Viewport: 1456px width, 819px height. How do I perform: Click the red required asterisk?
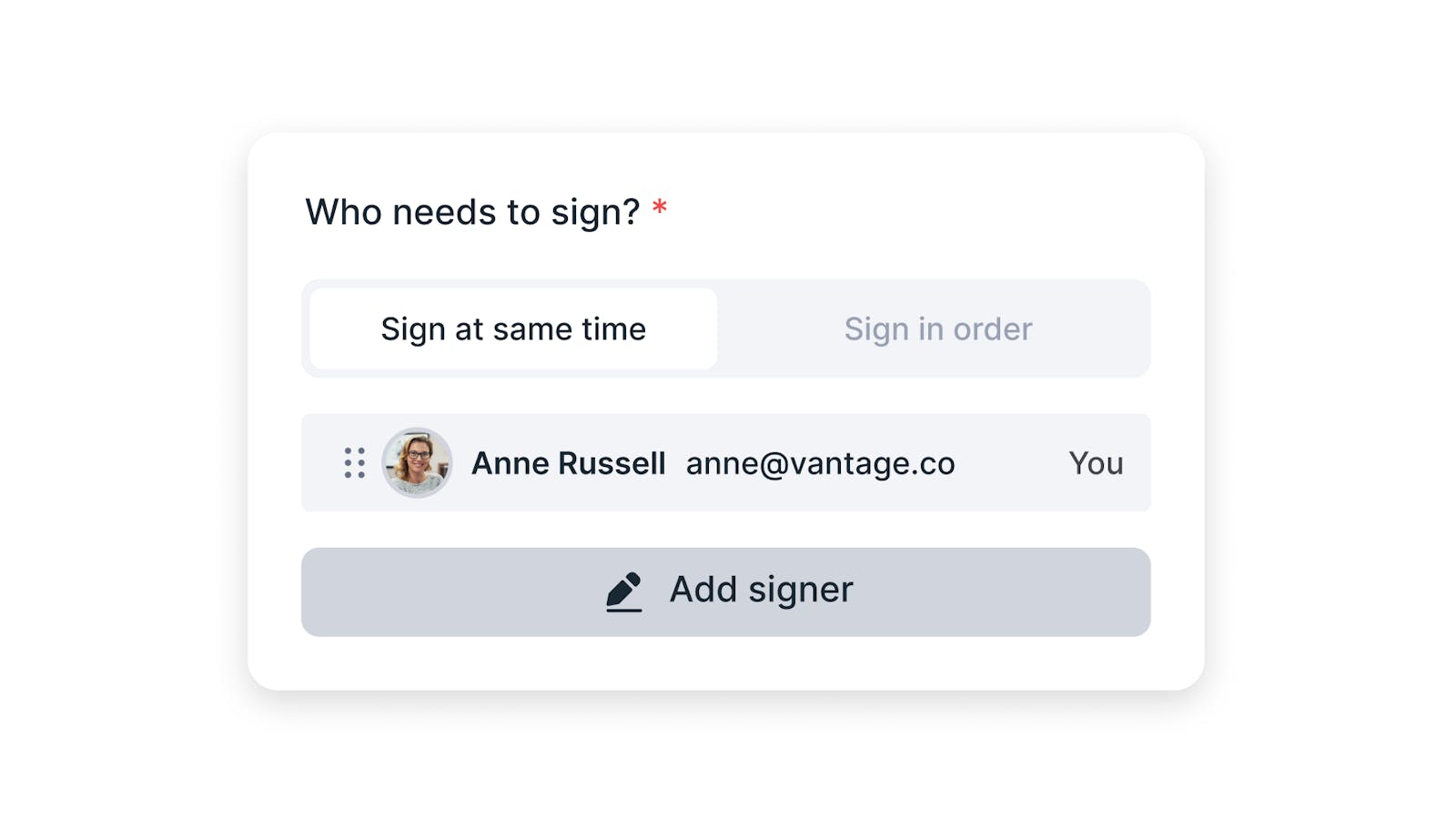coord(660,208)
